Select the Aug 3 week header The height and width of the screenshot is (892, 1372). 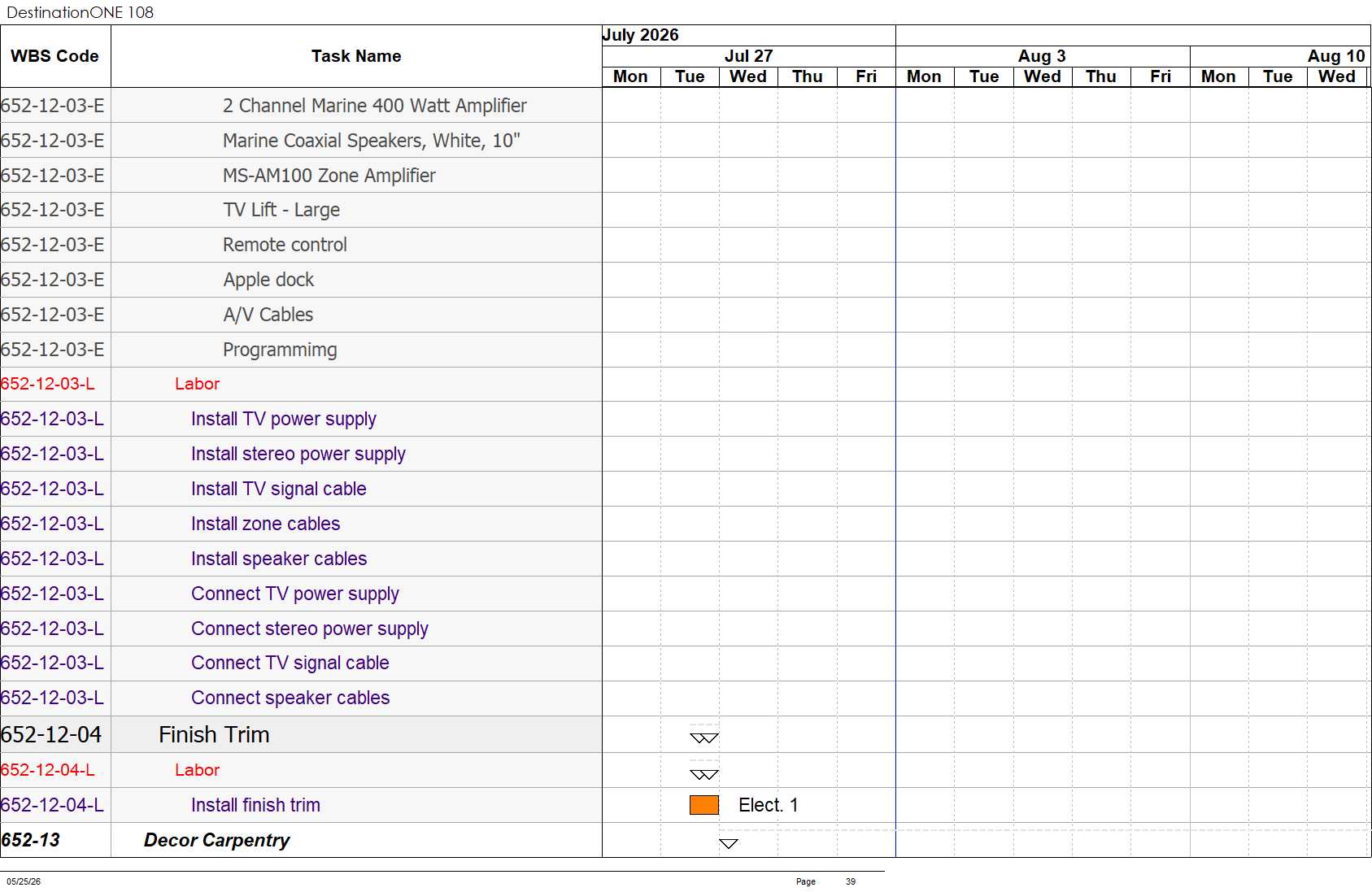pyautogui.click(x=1043, y=56)
